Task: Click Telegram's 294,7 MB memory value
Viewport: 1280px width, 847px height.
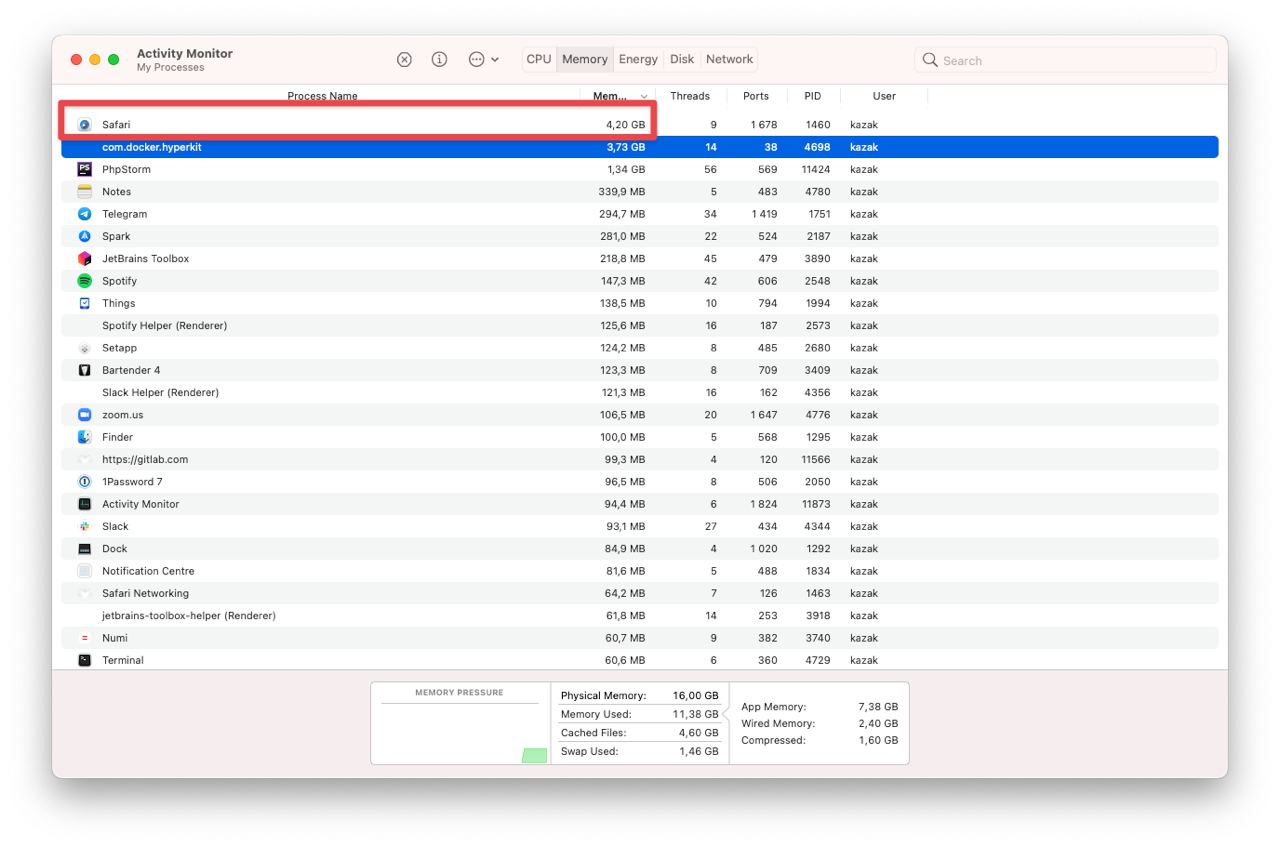Action: point(622,214)
